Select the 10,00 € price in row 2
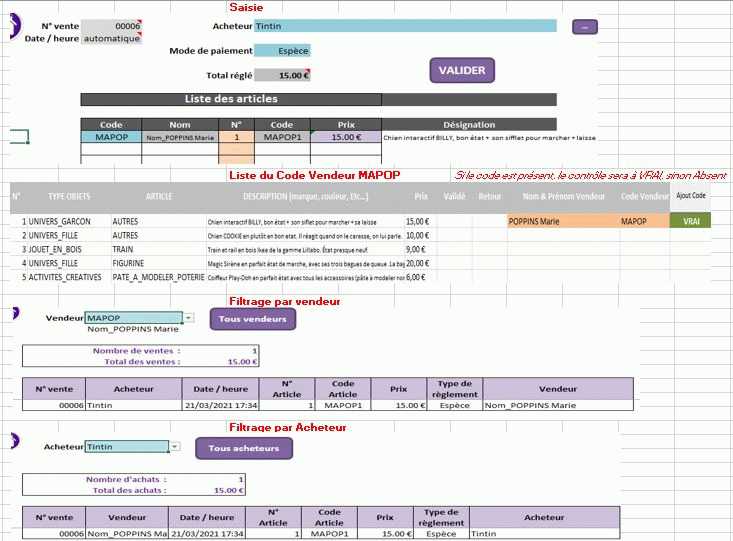The width and height of the screenshot is (733, 541). (417, 236)
